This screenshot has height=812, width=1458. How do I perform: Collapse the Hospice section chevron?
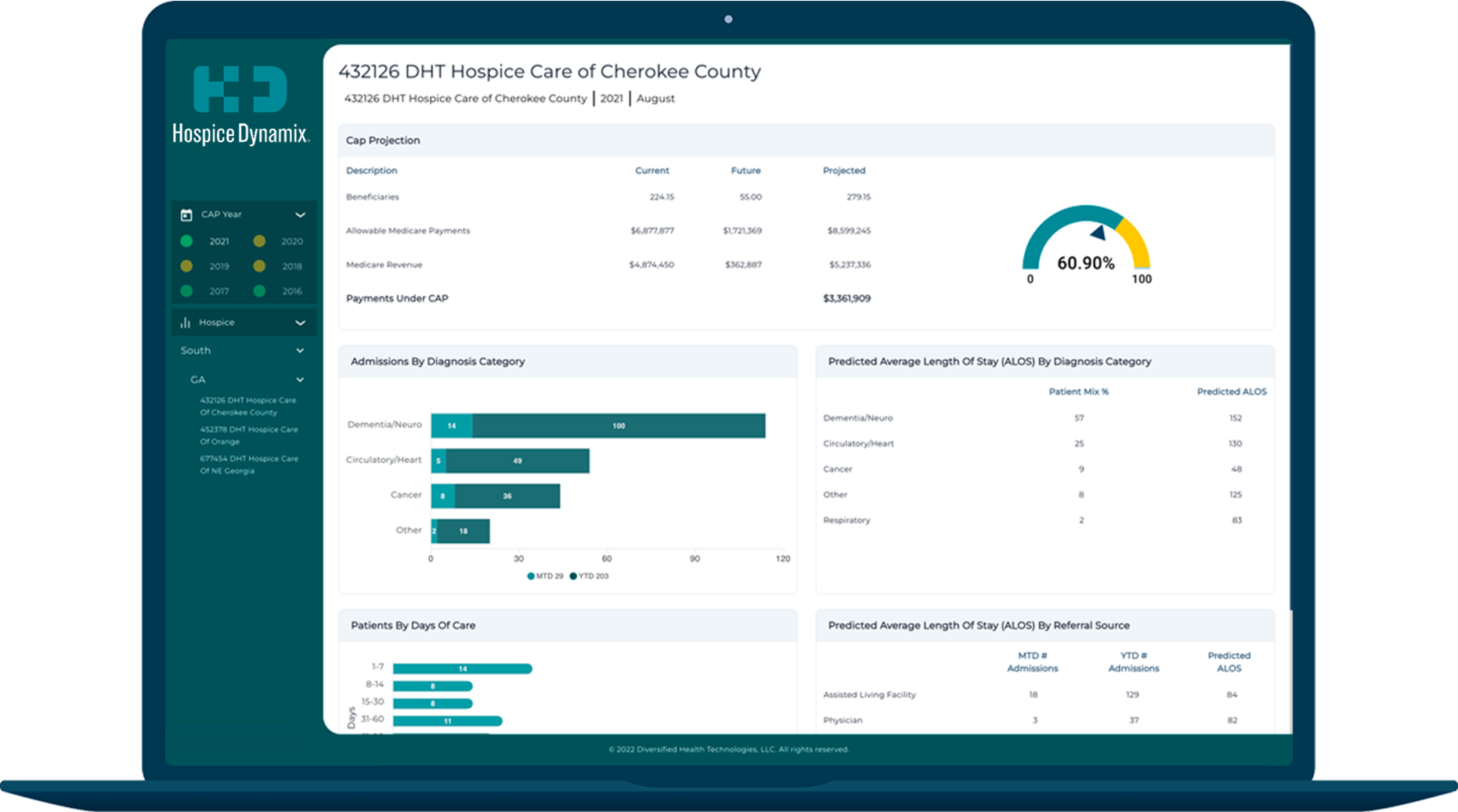[300, 323]
